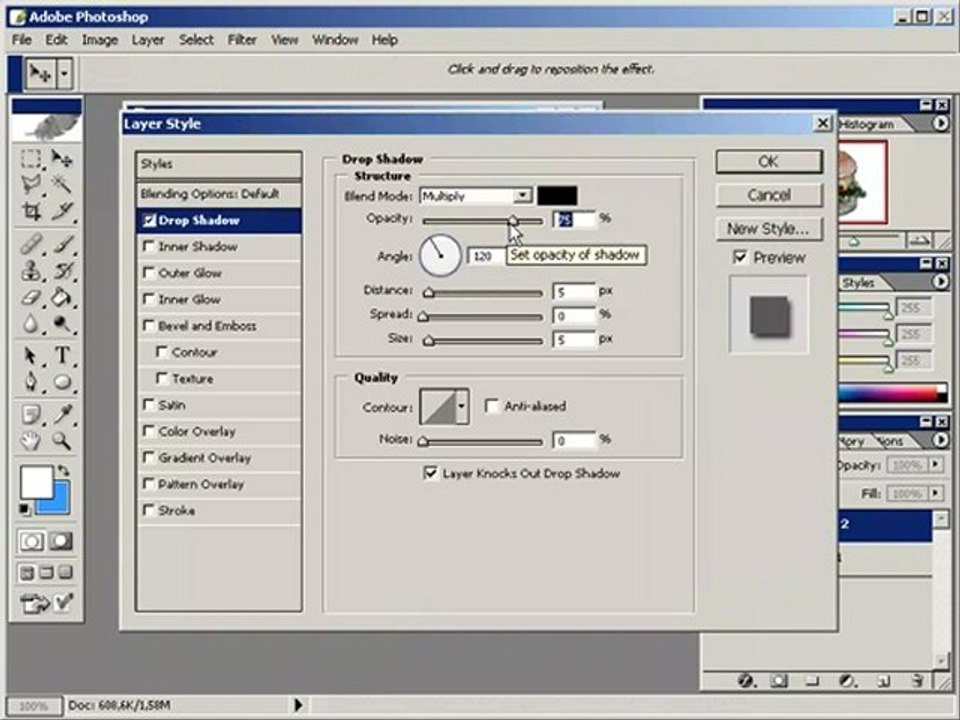960x720 pixels.
Task: Open the File menu
Action: click(x=22, y=40)
